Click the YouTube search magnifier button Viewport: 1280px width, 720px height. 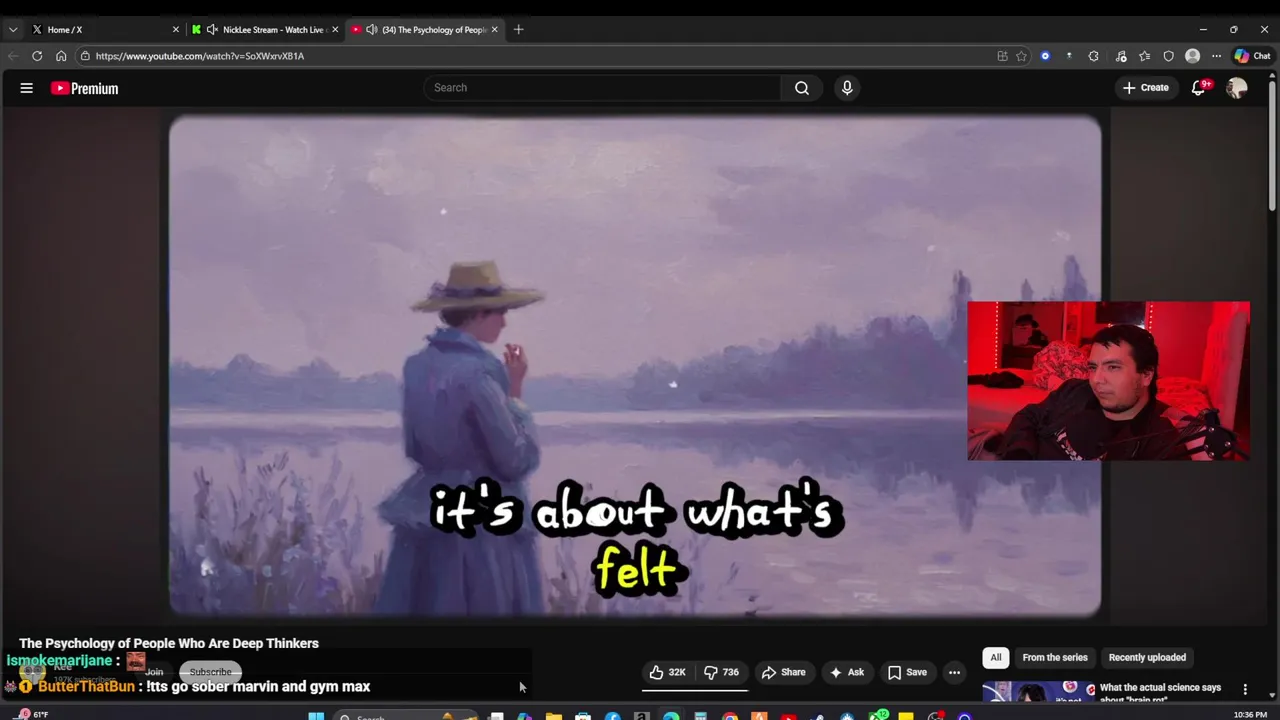802,88
